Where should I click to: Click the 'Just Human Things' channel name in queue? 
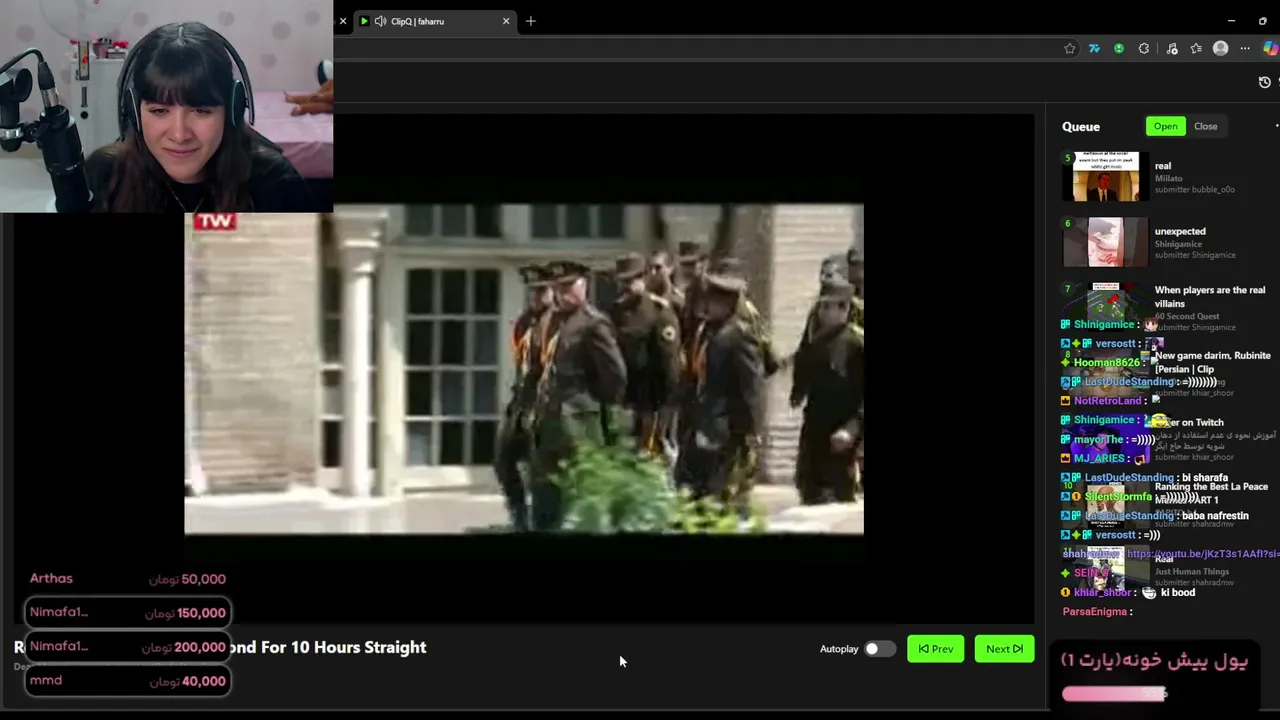tap(1192, 572)
